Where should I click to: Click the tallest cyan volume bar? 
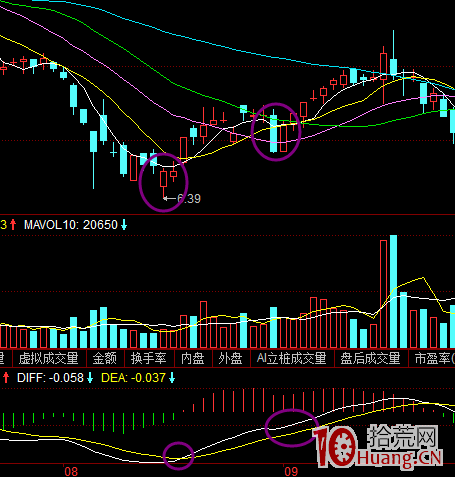(394, 292)
